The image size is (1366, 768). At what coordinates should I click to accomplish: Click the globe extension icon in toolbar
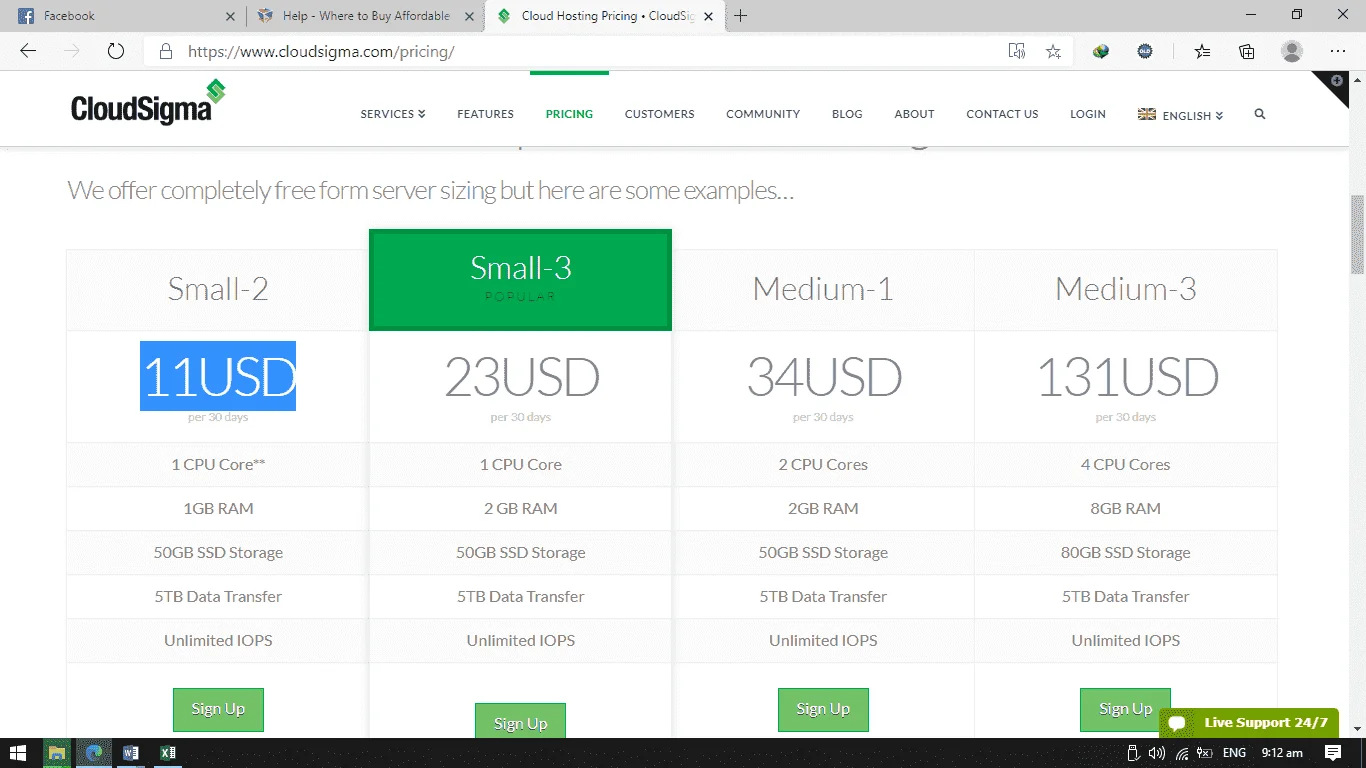[x=1101, y=51]
